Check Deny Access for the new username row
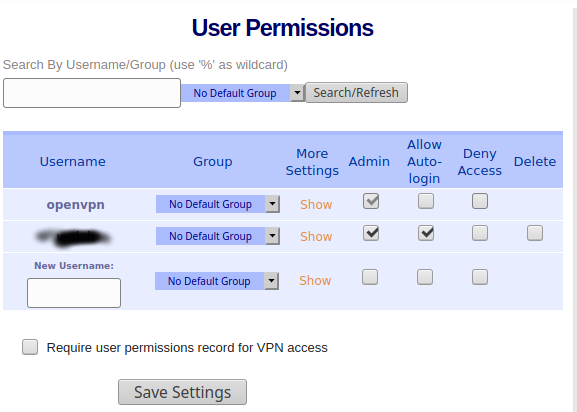The image size is (577, 412). coord(480,277)
